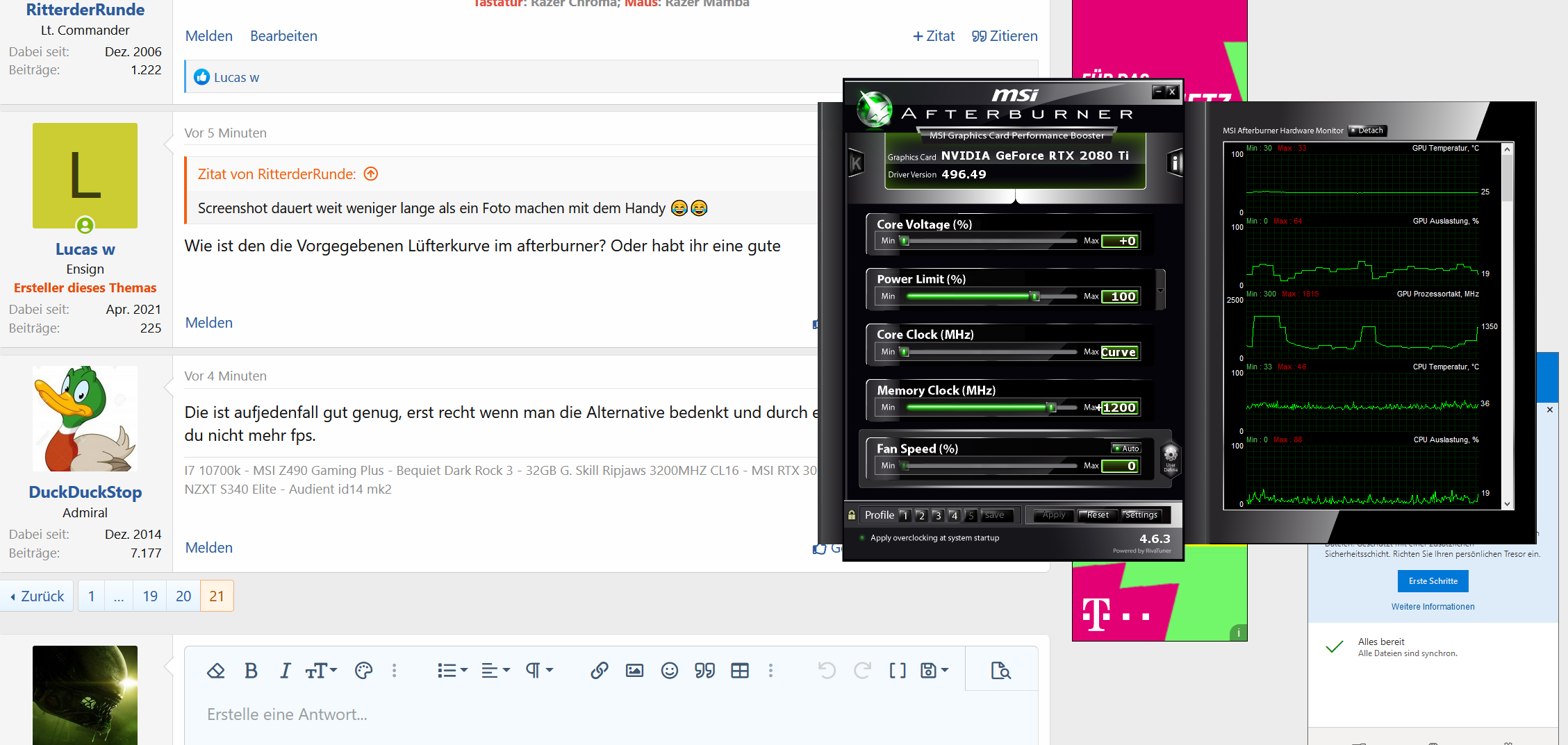Click the Afterburner profile save button
Image resolution: width=1568 pixels, height=745 pixels.
click(x=996, y=515)
